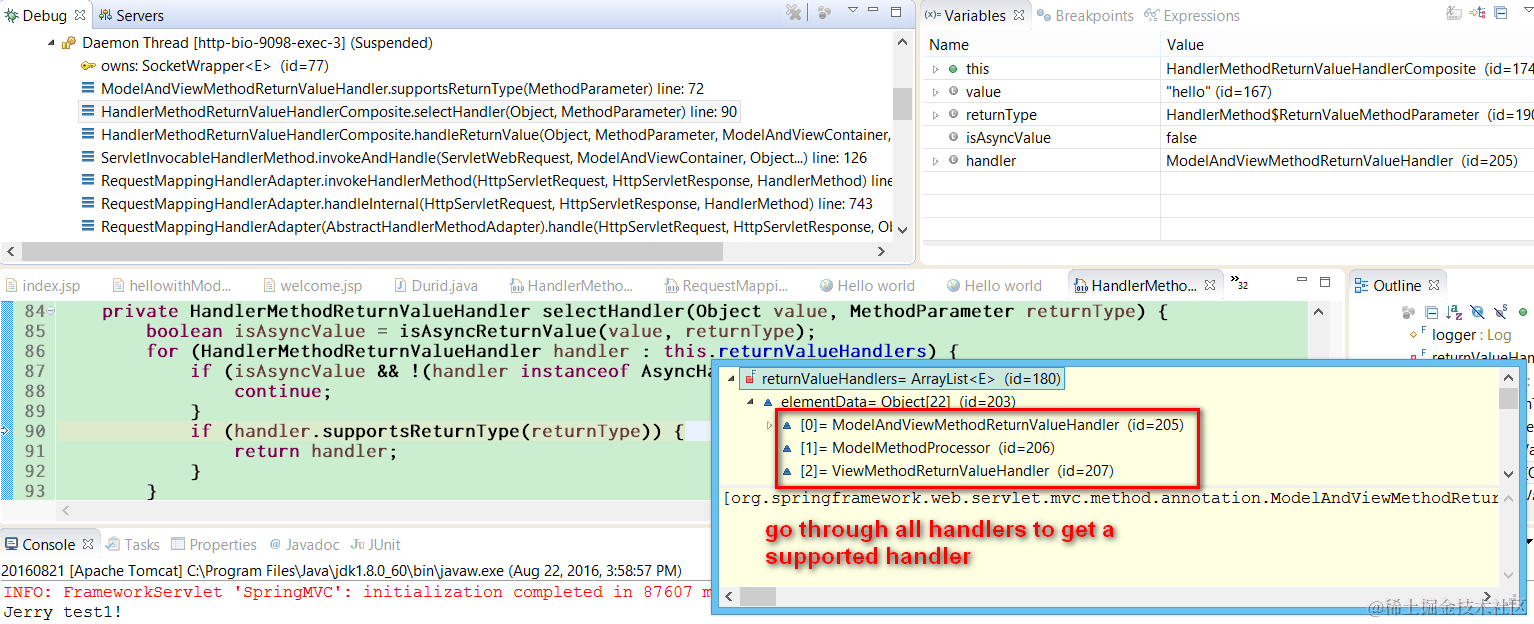1534x624 pixels.
Task: Open the Breakpoints tab
Action: coord(1086,15)
